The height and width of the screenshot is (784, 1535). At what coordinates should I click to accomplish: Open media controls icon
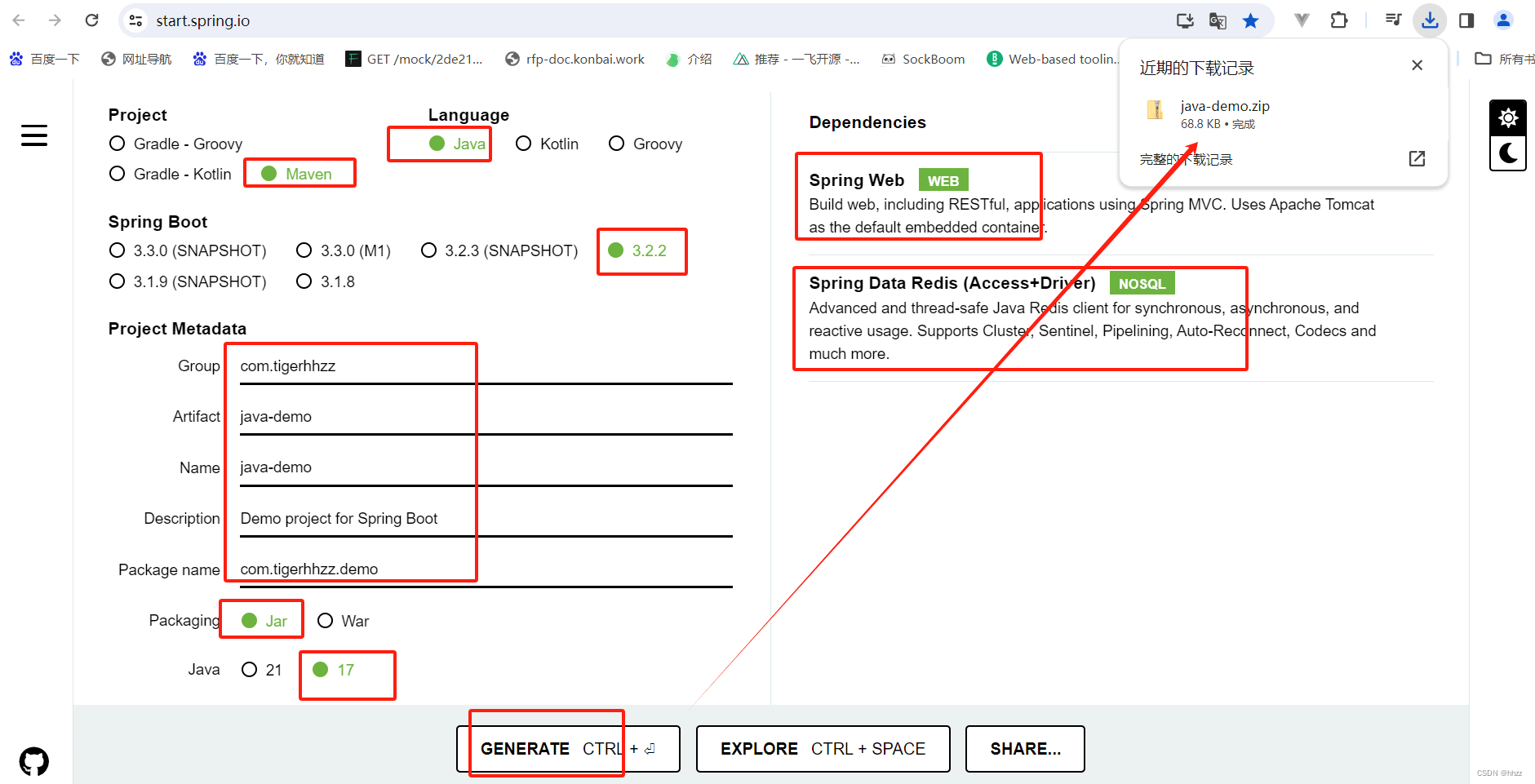point(1393,20)
